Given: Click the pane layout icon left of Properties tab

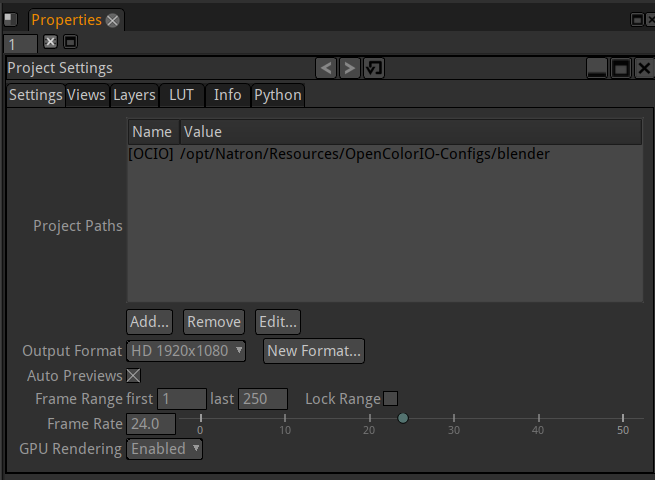Looking at the screenshot, I should coord(11,19).
